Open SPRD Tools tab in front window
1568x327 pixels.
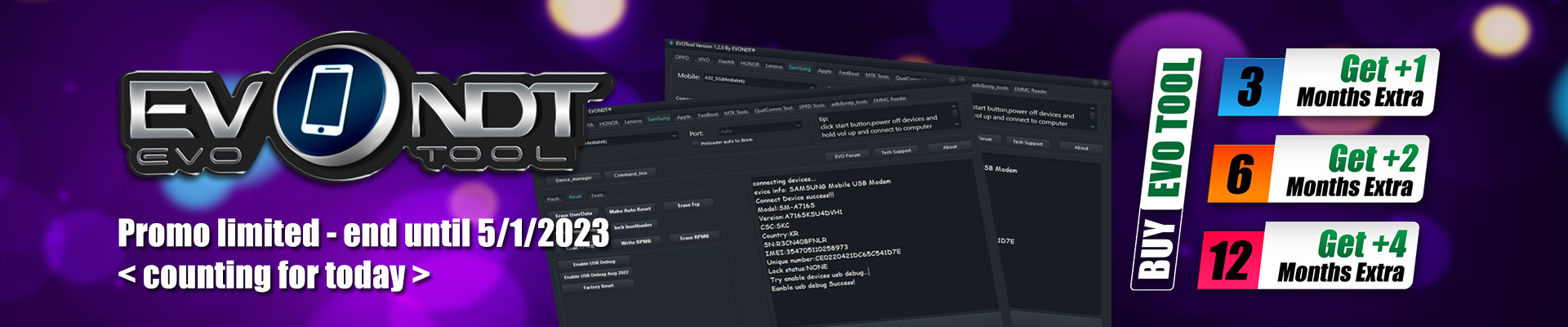pos(812,106)
